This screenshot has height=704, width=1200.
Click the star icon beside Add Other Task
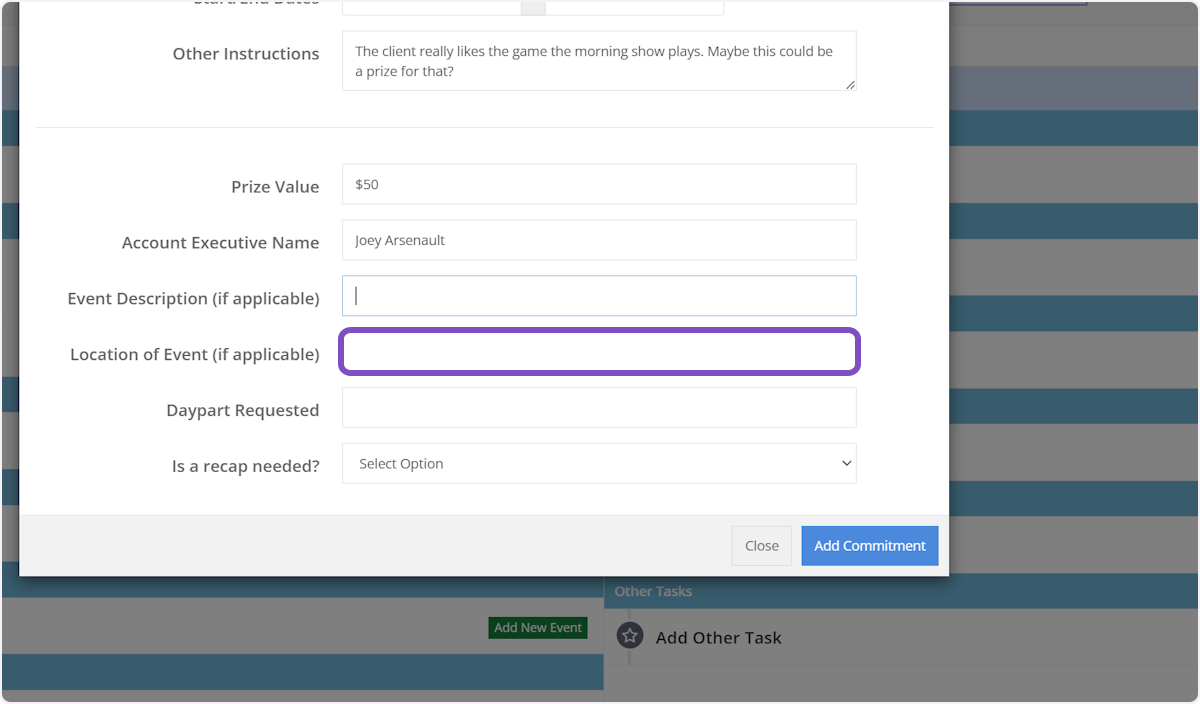coord(629,636)
